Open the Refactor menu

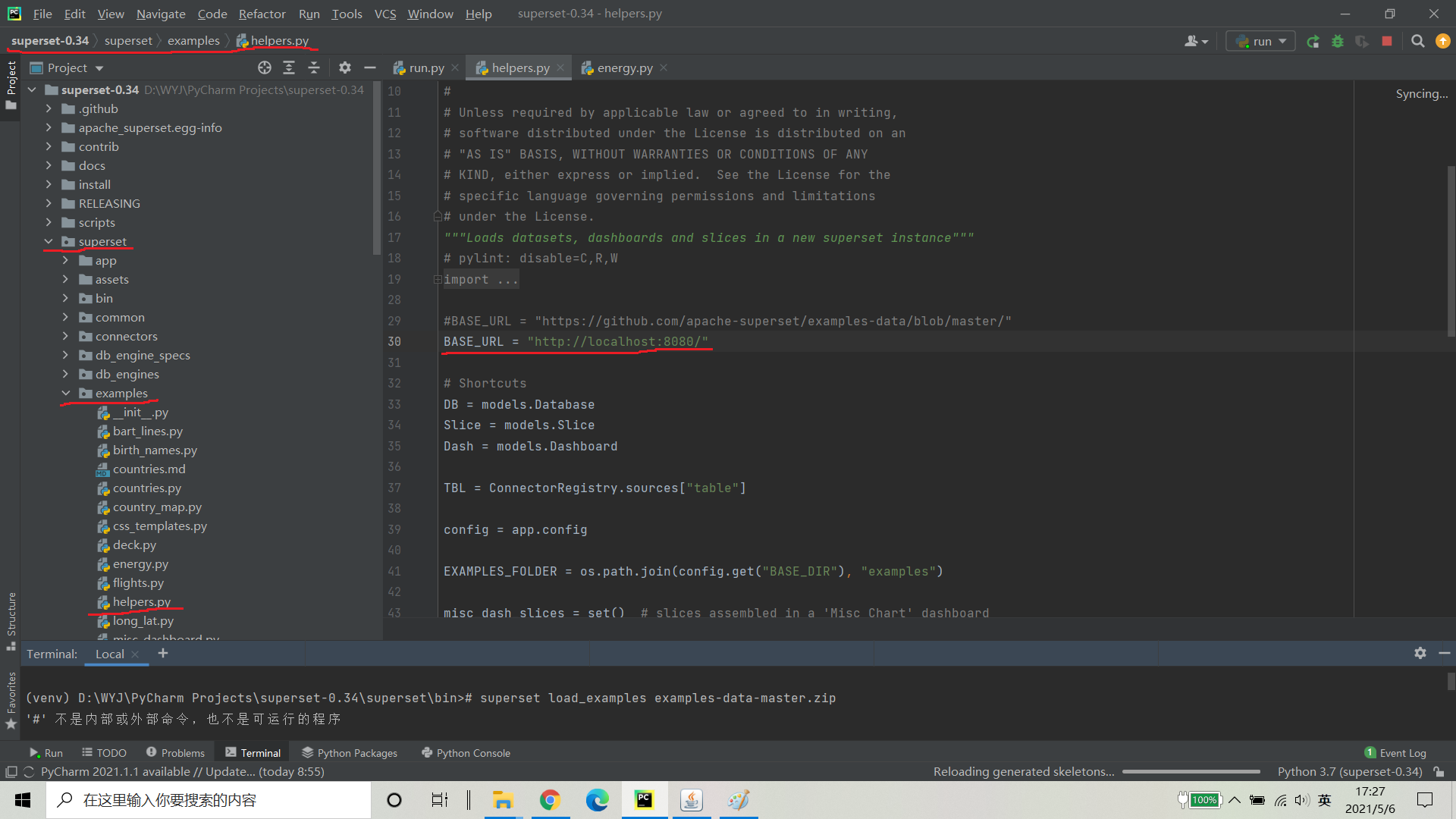coord(262,14)
